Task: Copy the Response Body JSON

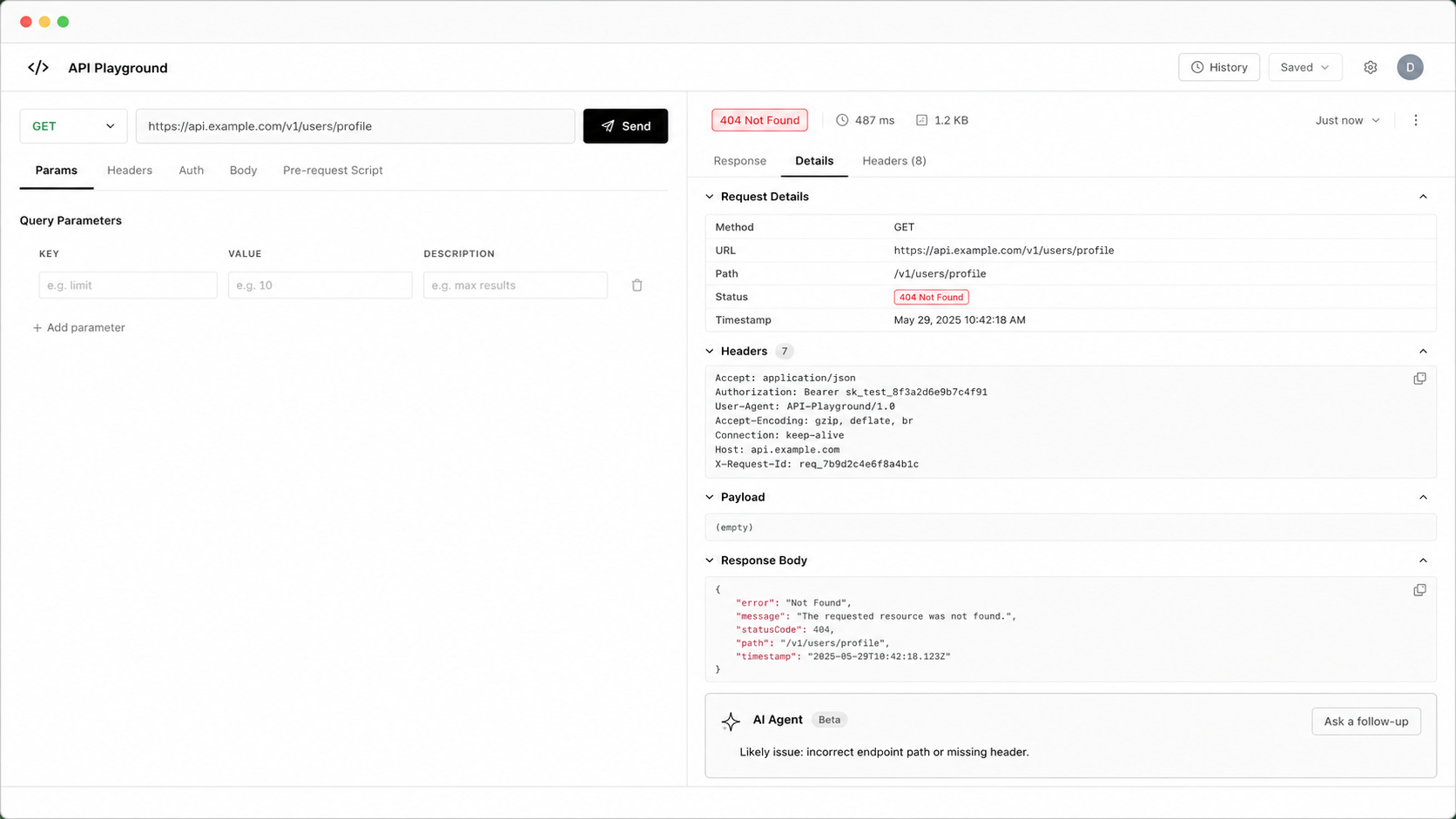Action: coord(1419,590)
